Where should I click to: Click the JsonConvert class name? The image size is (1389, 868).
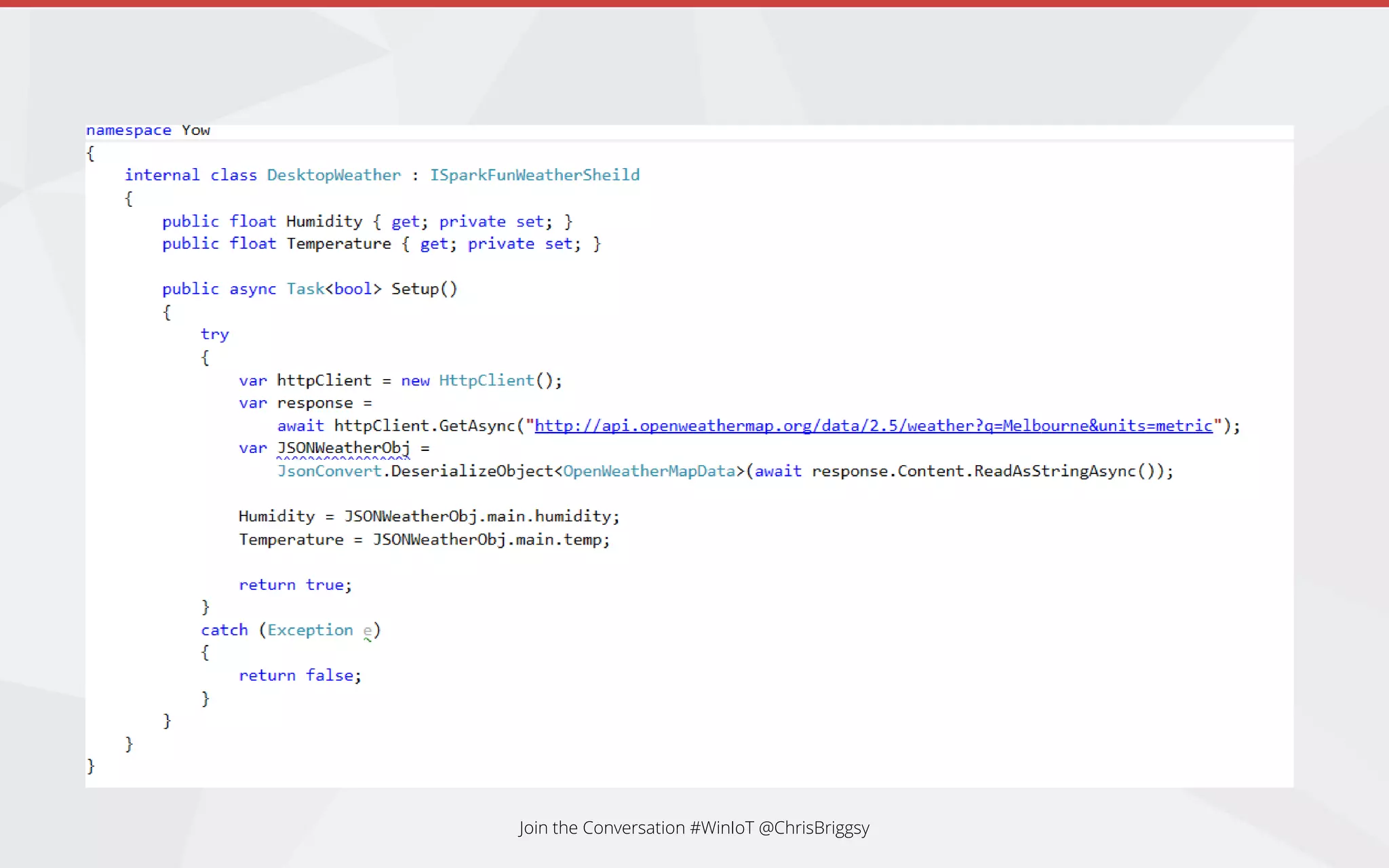click(x=329, y=471)
